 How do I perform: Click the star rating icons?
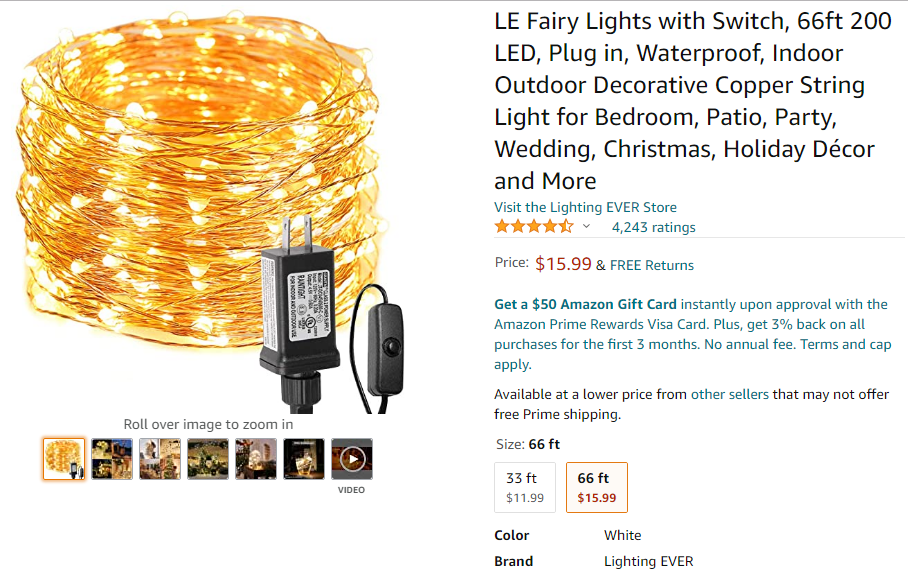[534, 227]
